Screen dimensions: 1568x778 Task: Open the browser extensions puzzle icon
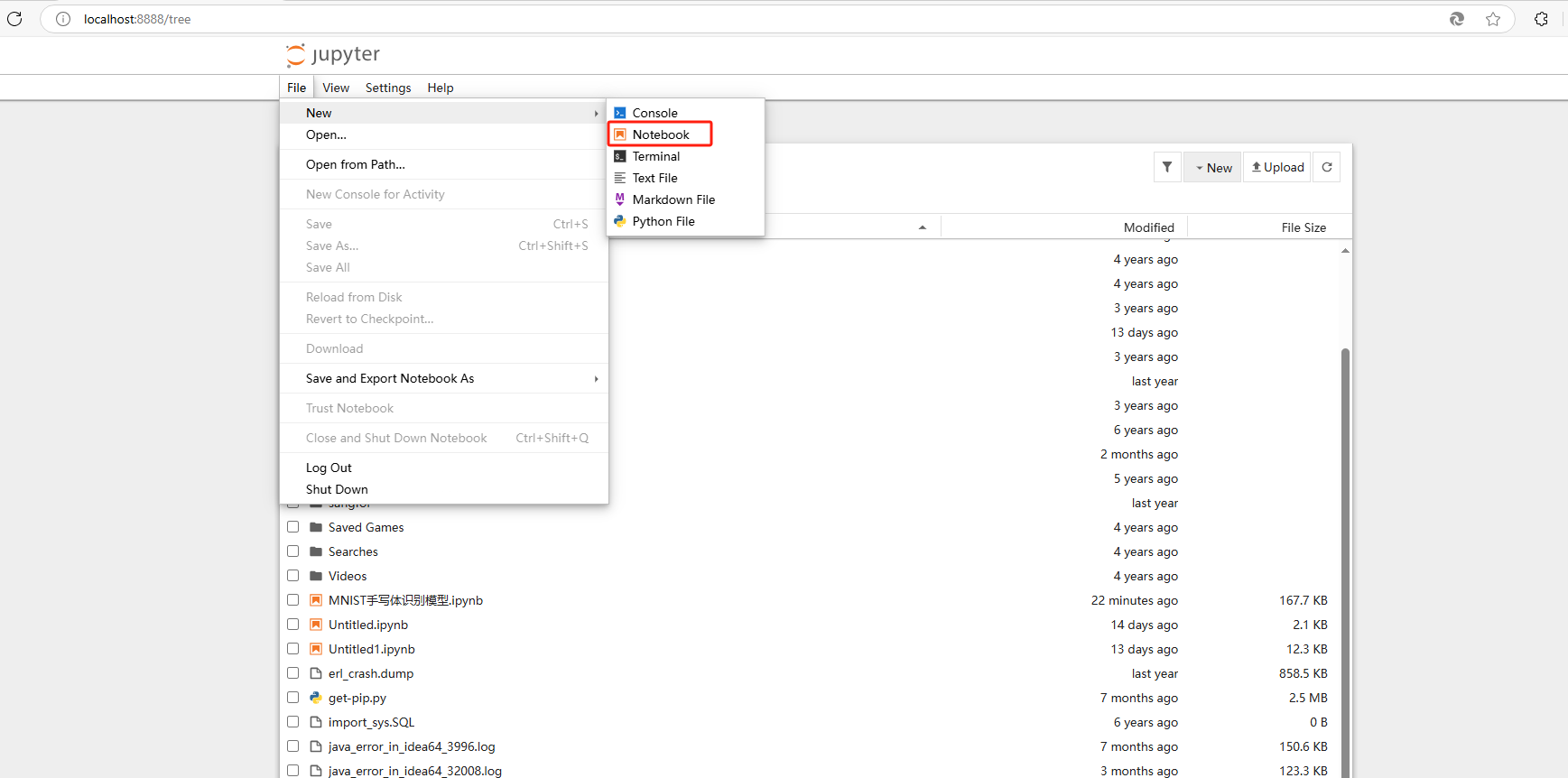click(x=1541, y=19)
